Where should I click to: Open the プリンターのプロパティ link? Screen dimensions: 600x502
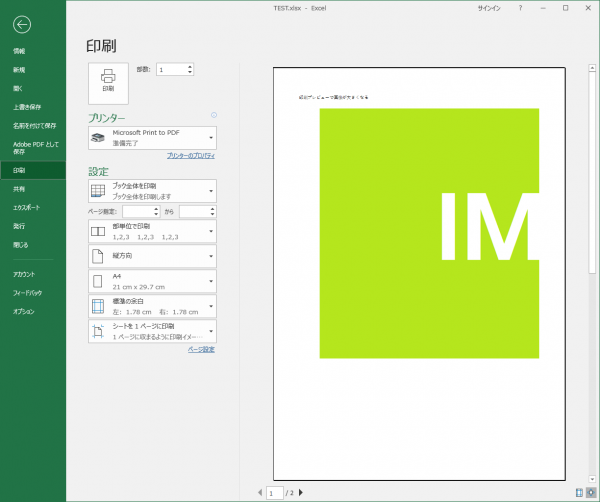pyautogui.click(x=191, y=156)
